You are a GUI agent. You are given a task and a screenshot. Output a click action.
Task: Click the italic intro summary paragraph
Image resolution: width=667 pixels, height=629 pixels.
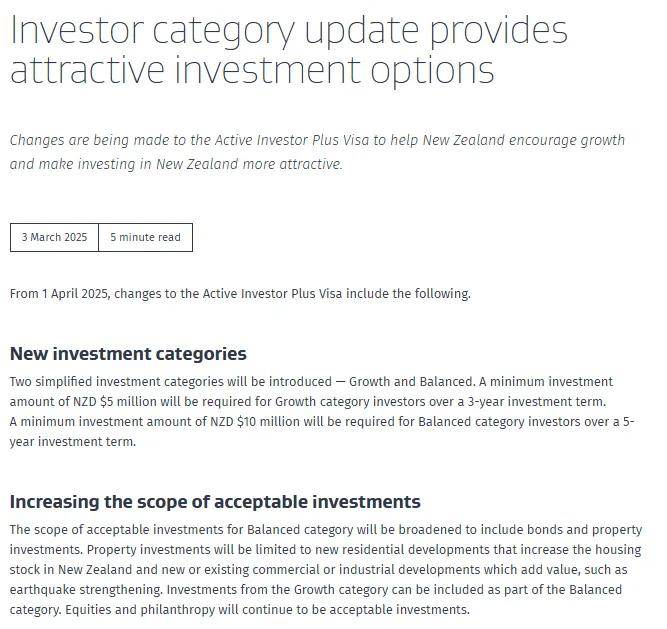(317, 152)
